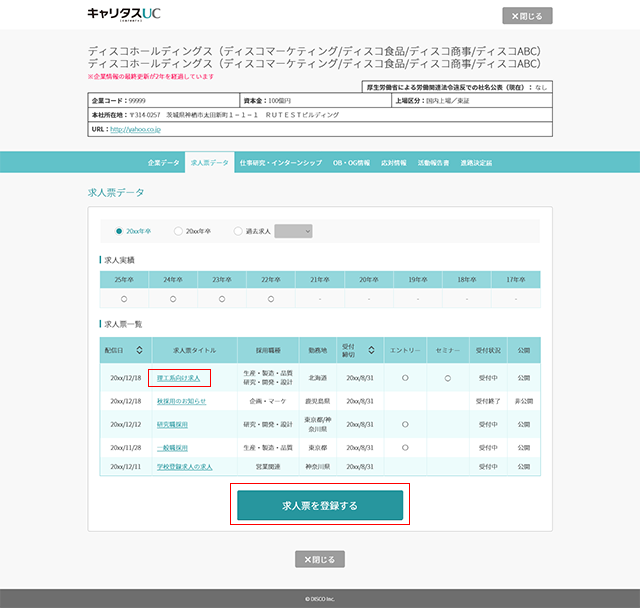Click the 17年卒 column header
The height and width of the screenshot is (608, 640).
pos(516,280)
